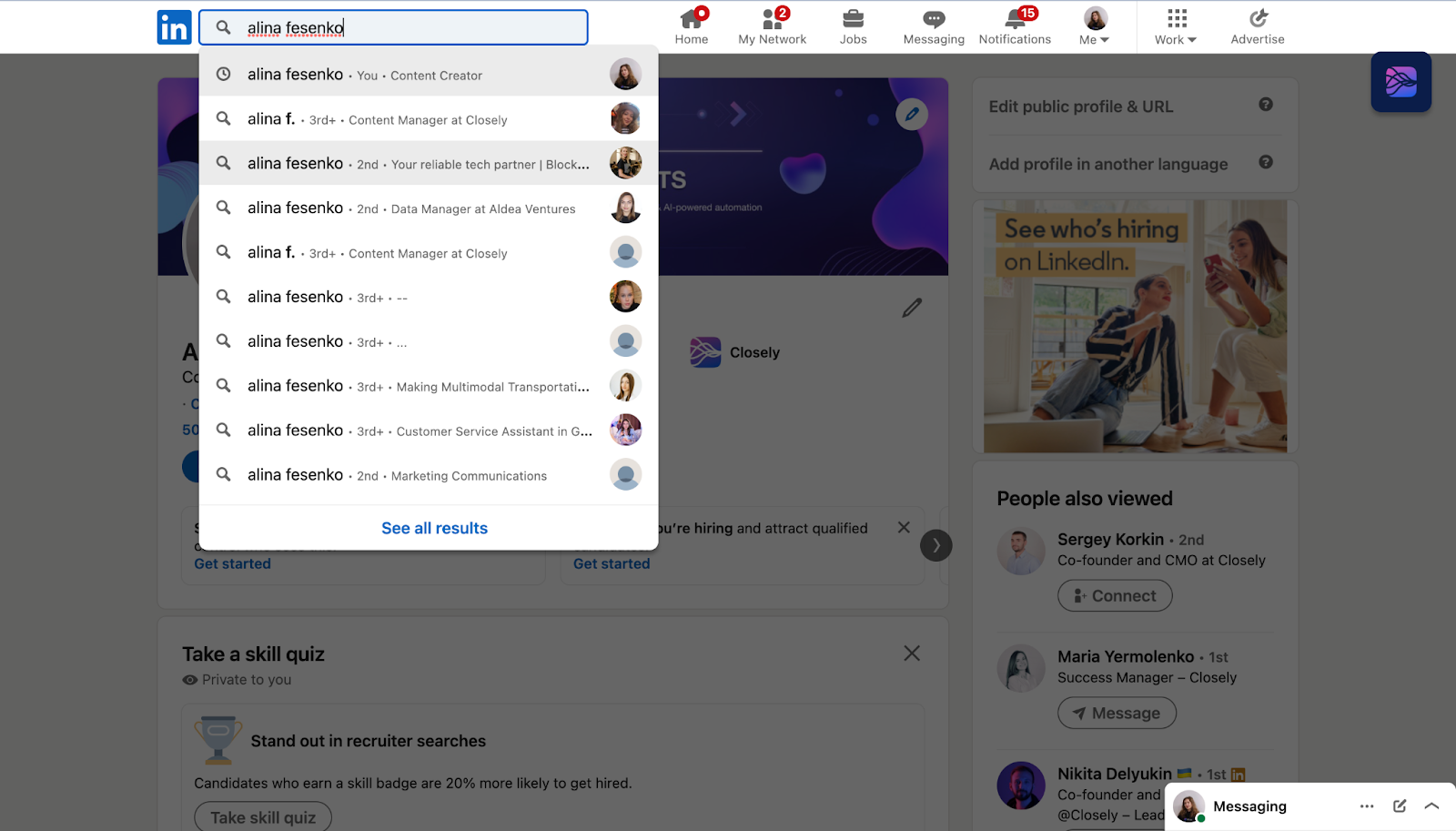This screenshot has height=831, width=1456.
Task: Select first 'alina f.' Content Manager suggestion with photo
Action: point(429,119)
